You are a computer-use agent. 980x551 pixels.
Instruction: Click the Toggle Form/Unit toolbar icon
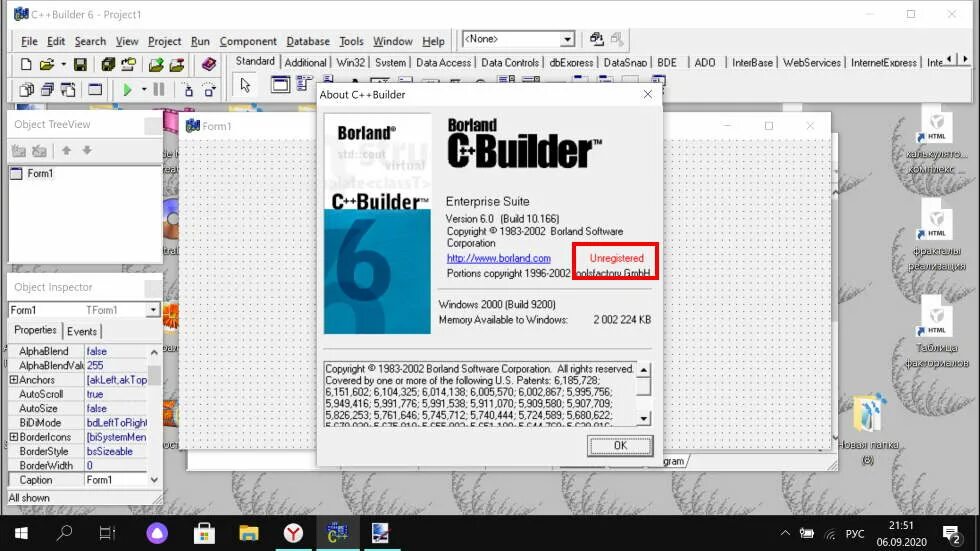click(x=68, y=90)
